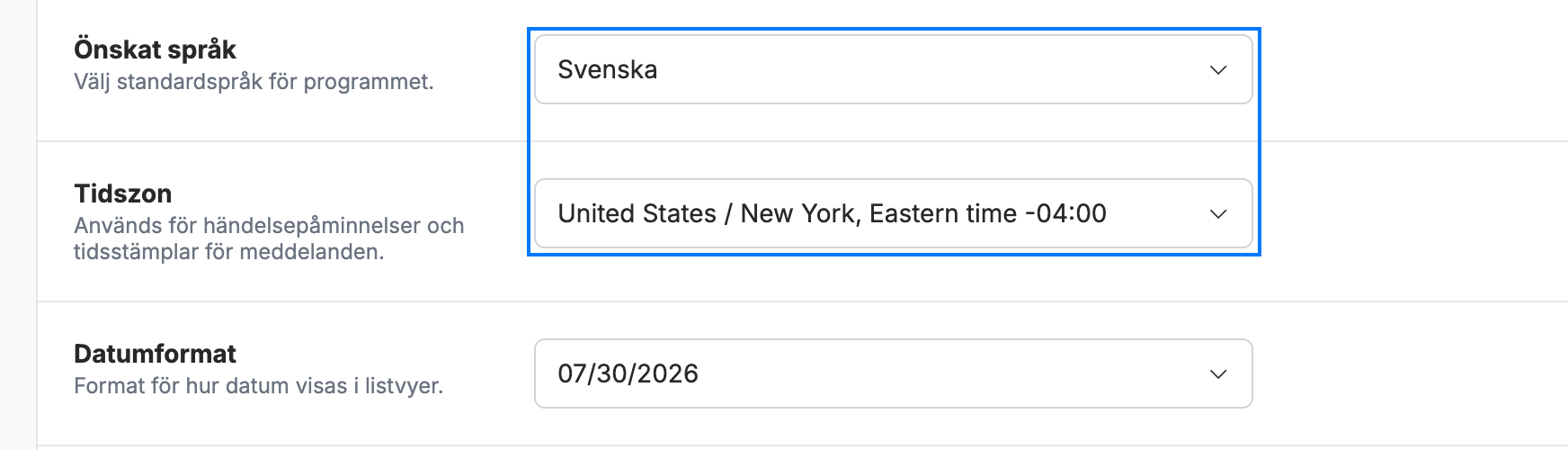
Task: Click the Format för hur datum visas description
Action: click(258, 386)
